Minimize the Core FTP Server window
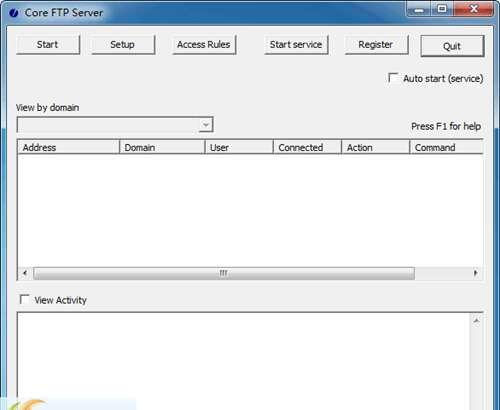Screen dimensions: 500x410 [419, 10]
